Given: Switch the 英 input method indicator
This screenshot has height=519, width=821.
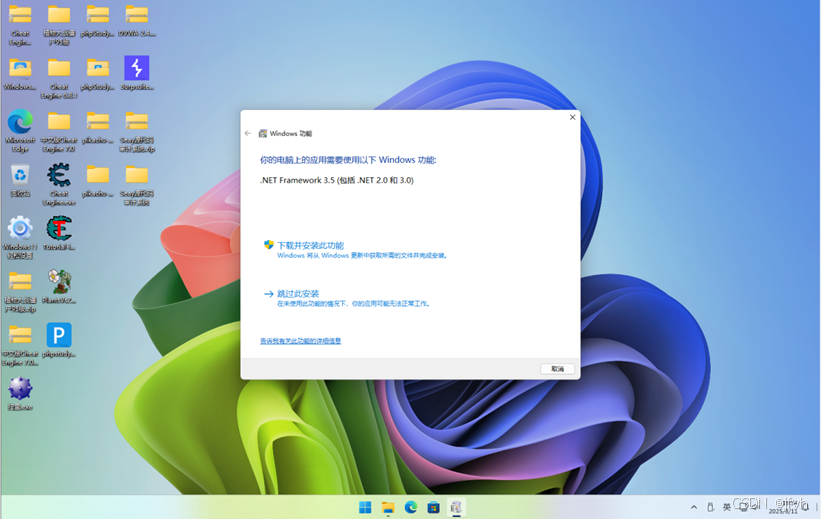Looking at the screenshot, I should point(726,507).
